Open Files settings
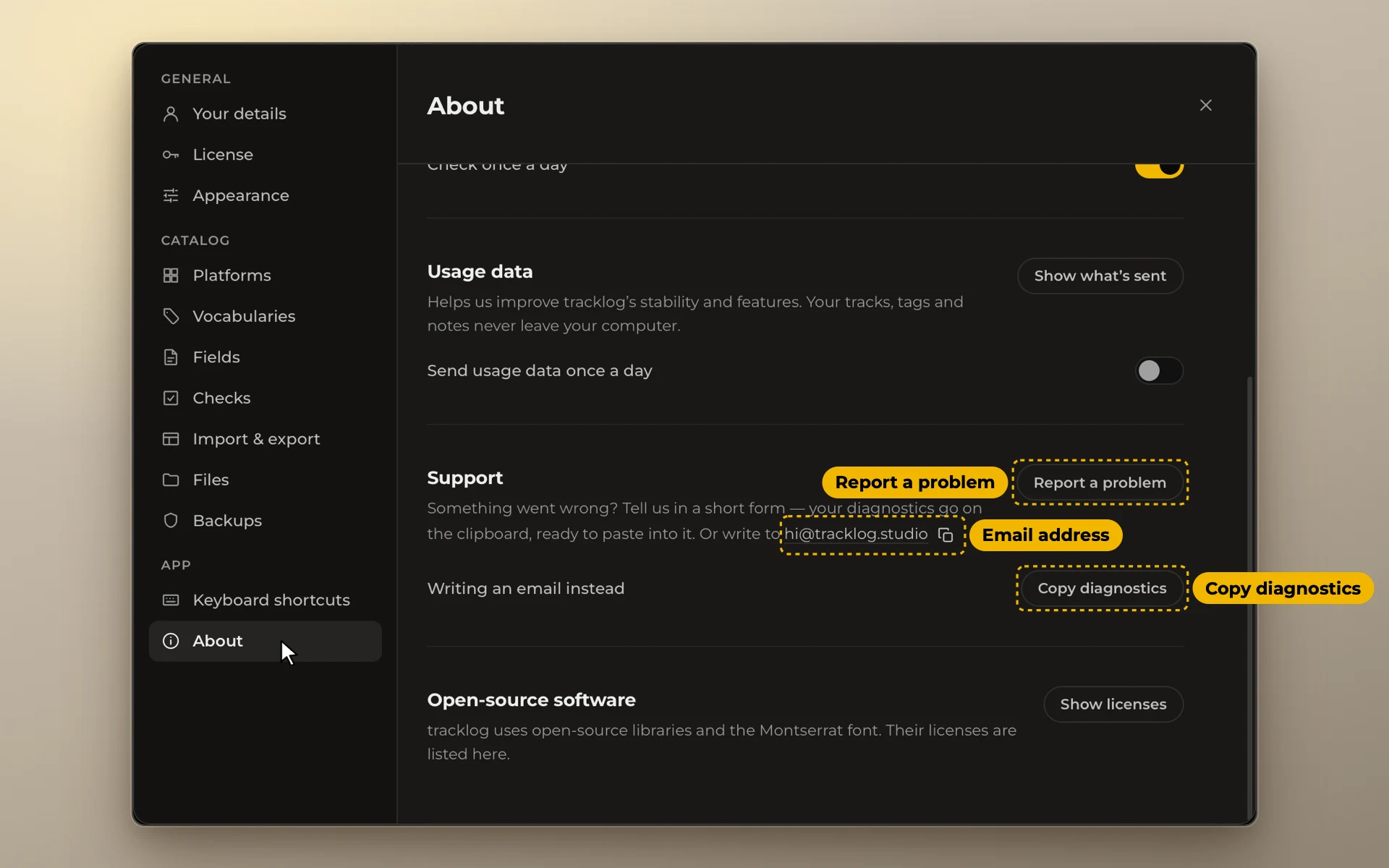 265,480
